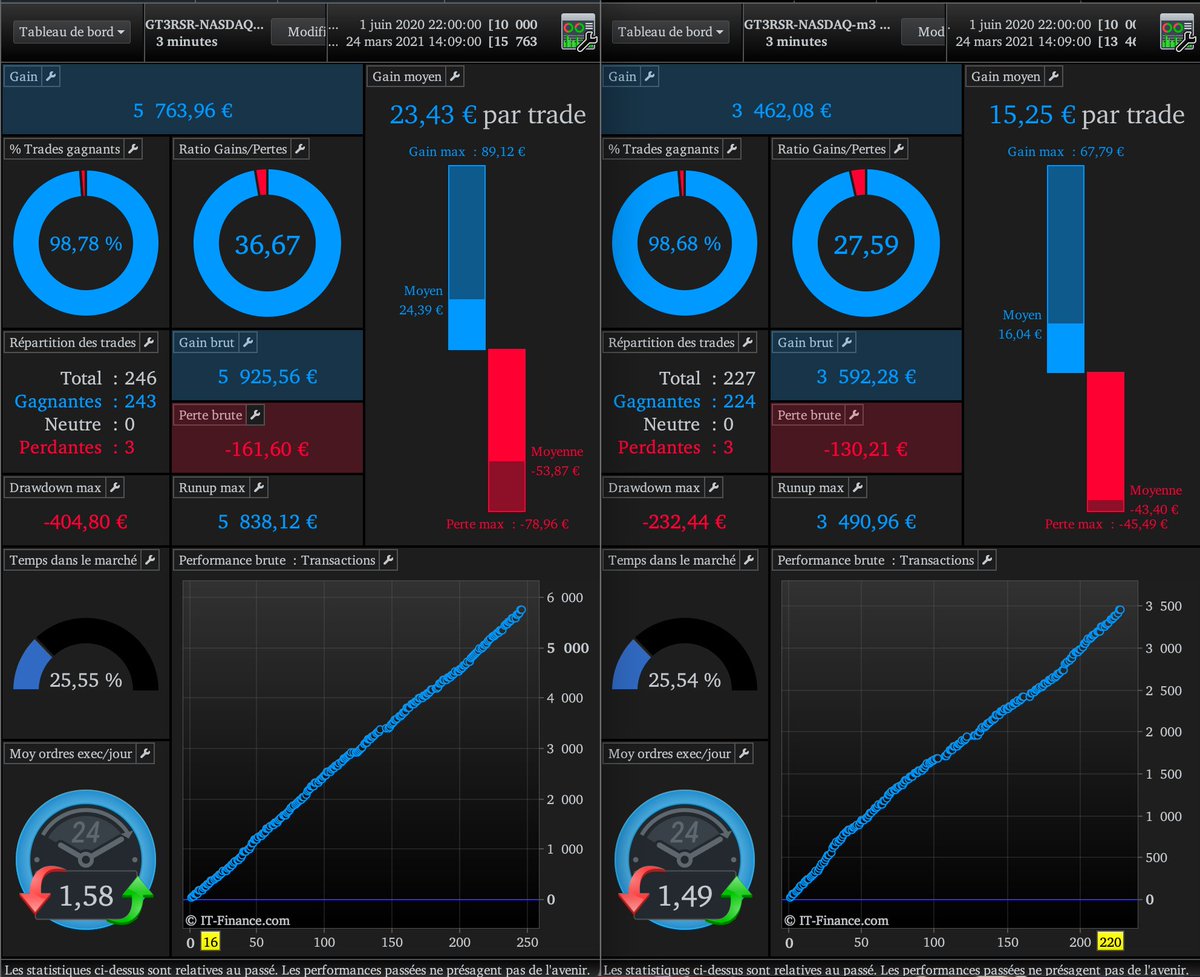This screenshot has height=977, width=1200.
Task: Click Moy ordres exec/jour wrench above 1,49
Action: 744,753
